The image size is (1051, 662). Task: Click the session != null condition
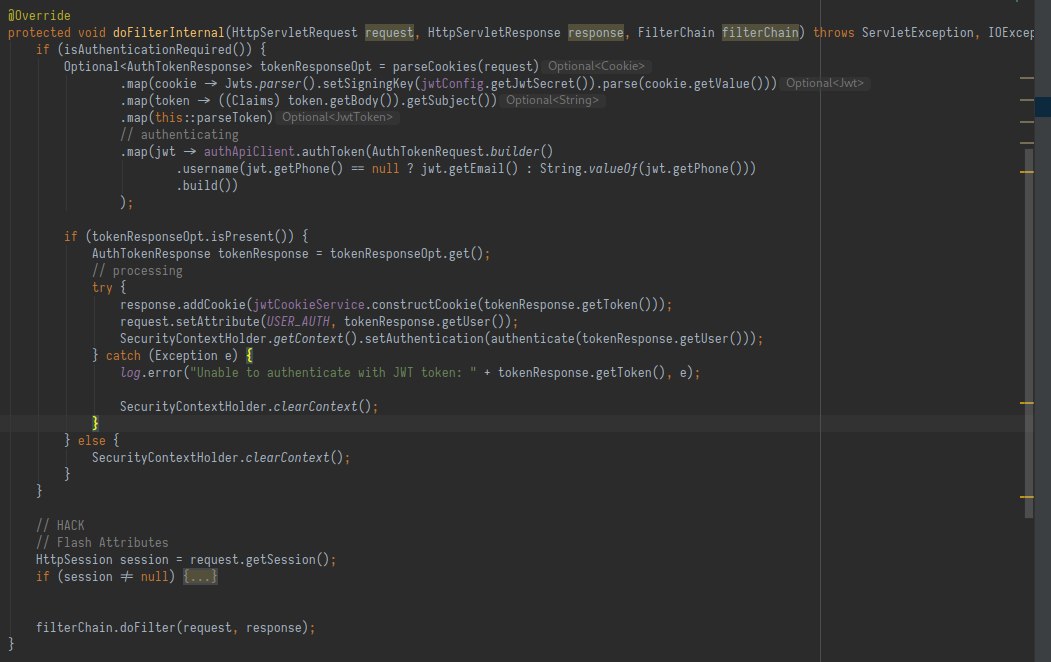pyautogui.click(x=116, y=576)
